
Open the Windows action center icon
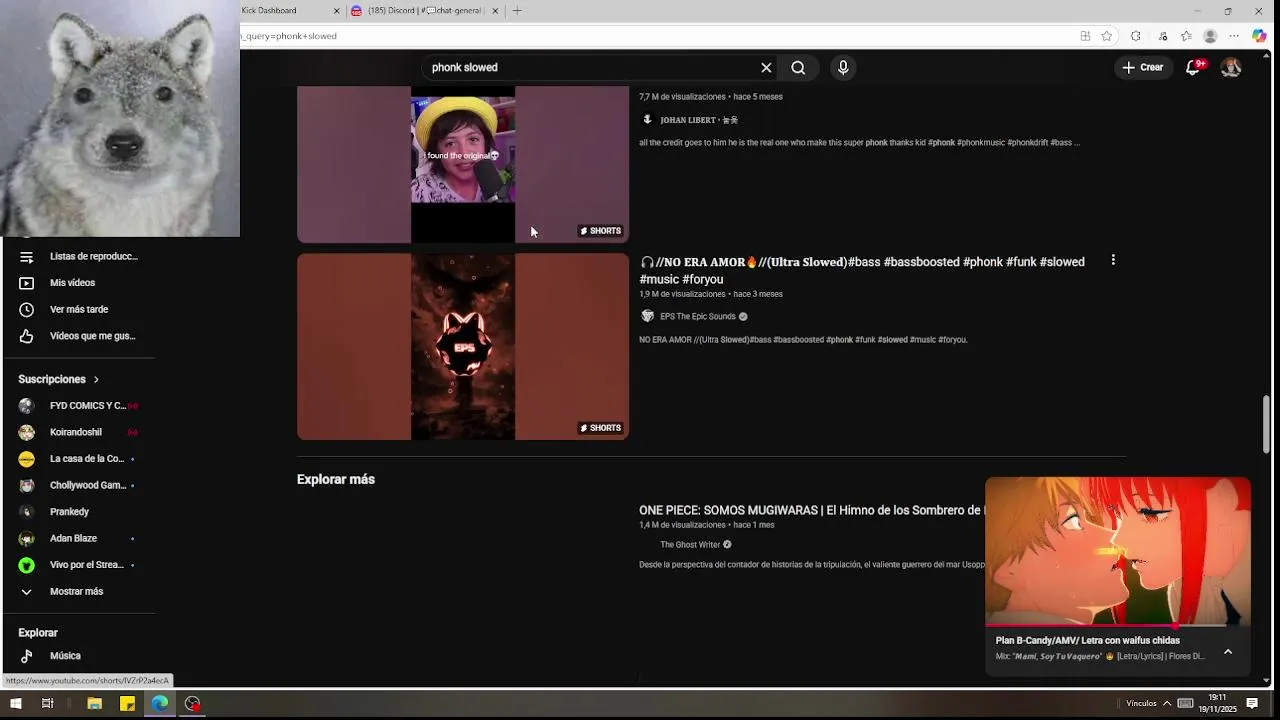pyautogui.click(x=1252, y=704)
